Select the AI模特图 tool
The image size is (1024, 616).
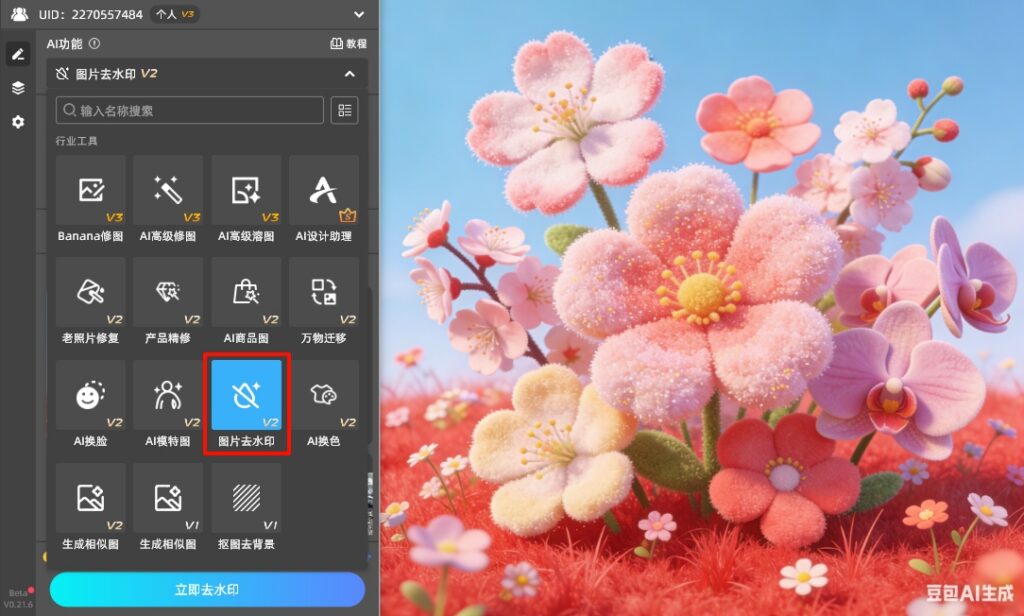(x=168, y=396)
